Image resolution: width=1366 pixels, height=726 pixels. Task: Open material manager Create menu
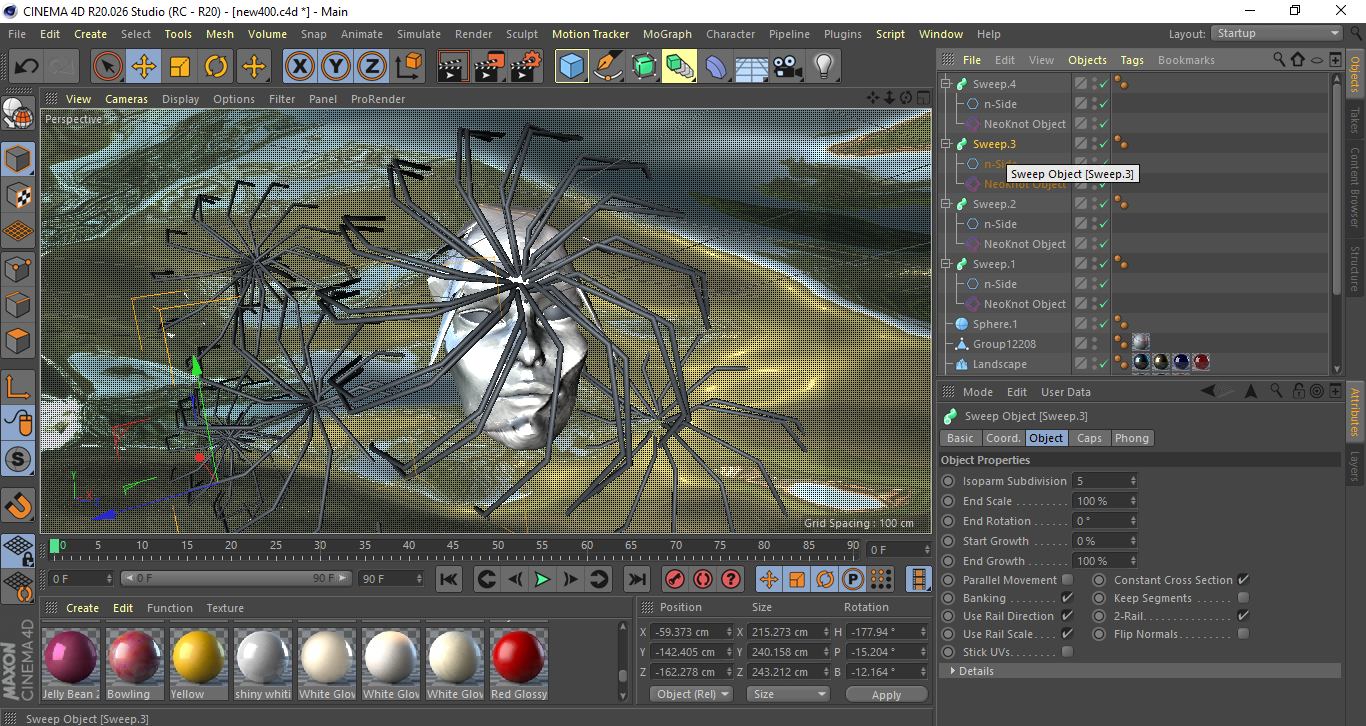pyautogui.click(x=82, y=608)
